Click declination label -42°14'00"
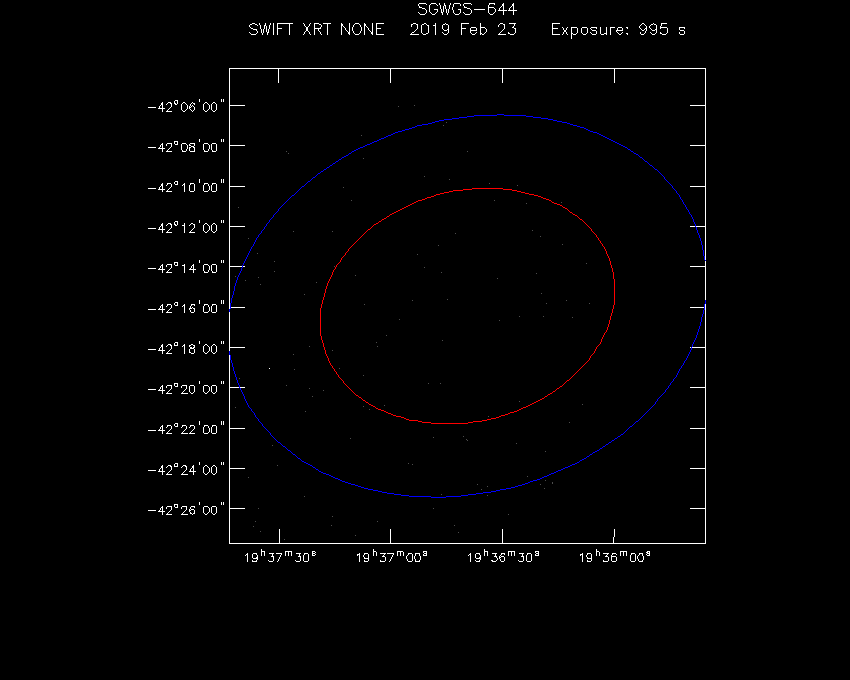The height and width of the screenshot is (680, 850). (x=186, y=268)
